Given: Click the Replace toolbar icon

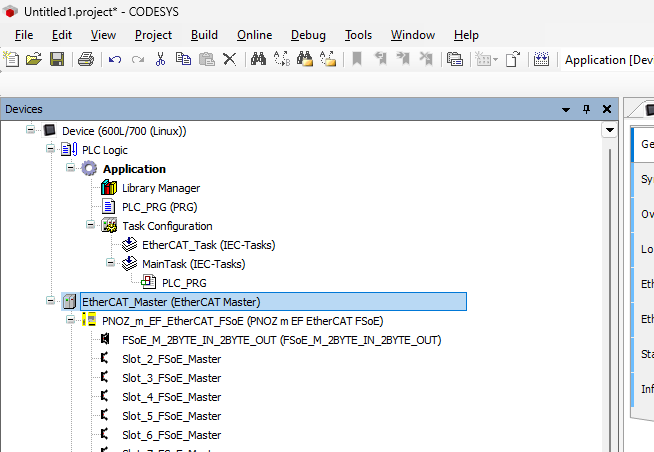Looking at the screenshot, I should 282,59.
